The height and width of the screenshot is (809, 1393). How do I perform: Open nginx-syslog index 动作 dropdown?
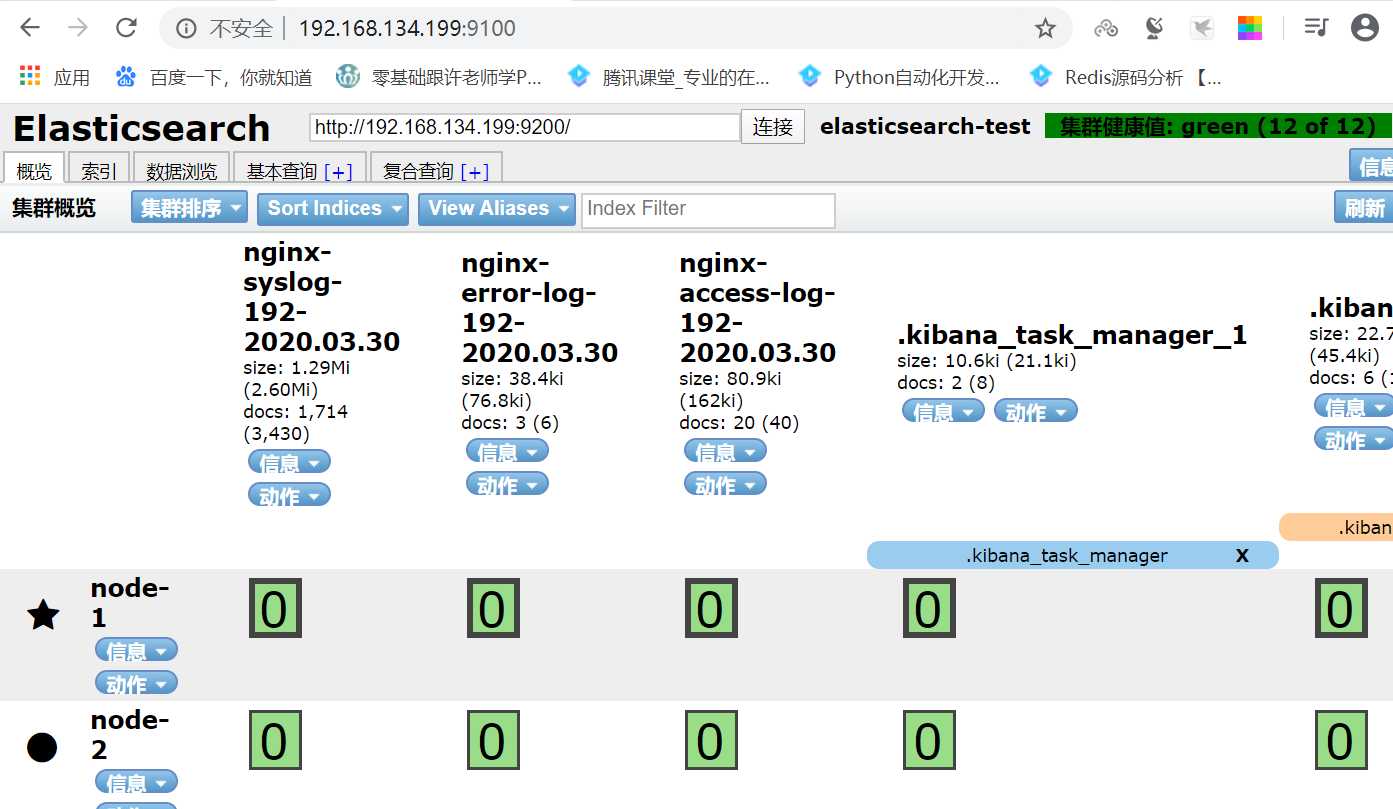click(289, 495)
